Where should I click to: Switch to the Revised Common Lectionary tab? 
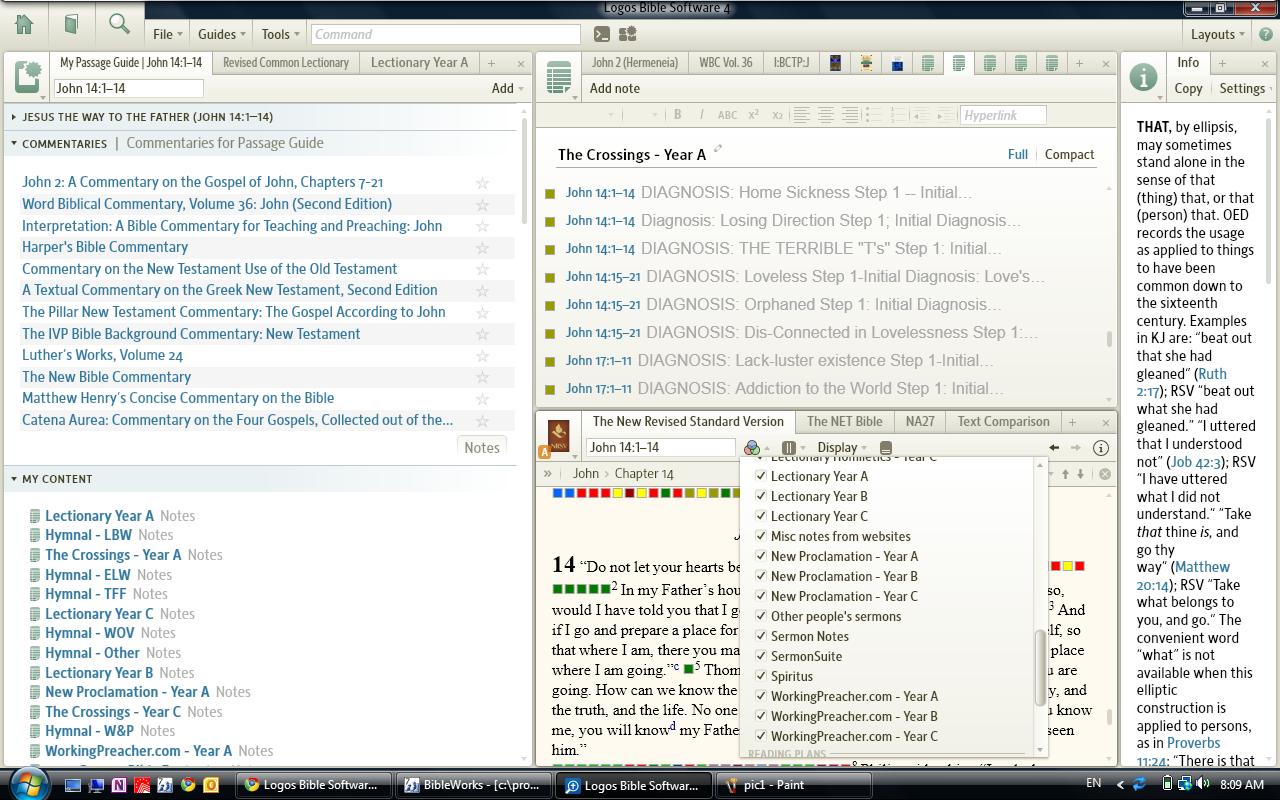286,62
